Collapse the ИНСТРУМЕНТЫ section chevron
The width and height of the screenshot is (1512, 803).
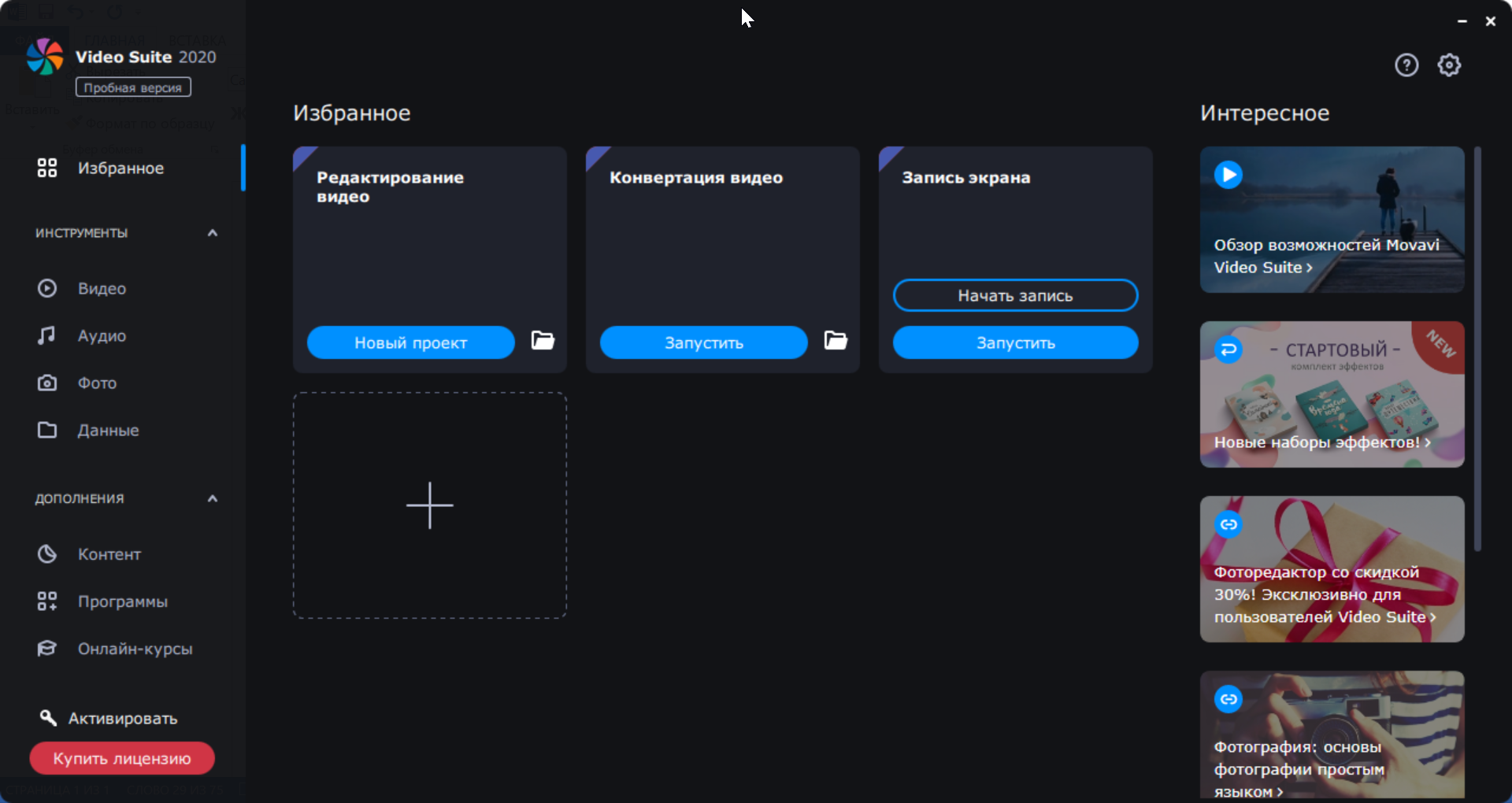pyautogui.click(x=213, y=233)
